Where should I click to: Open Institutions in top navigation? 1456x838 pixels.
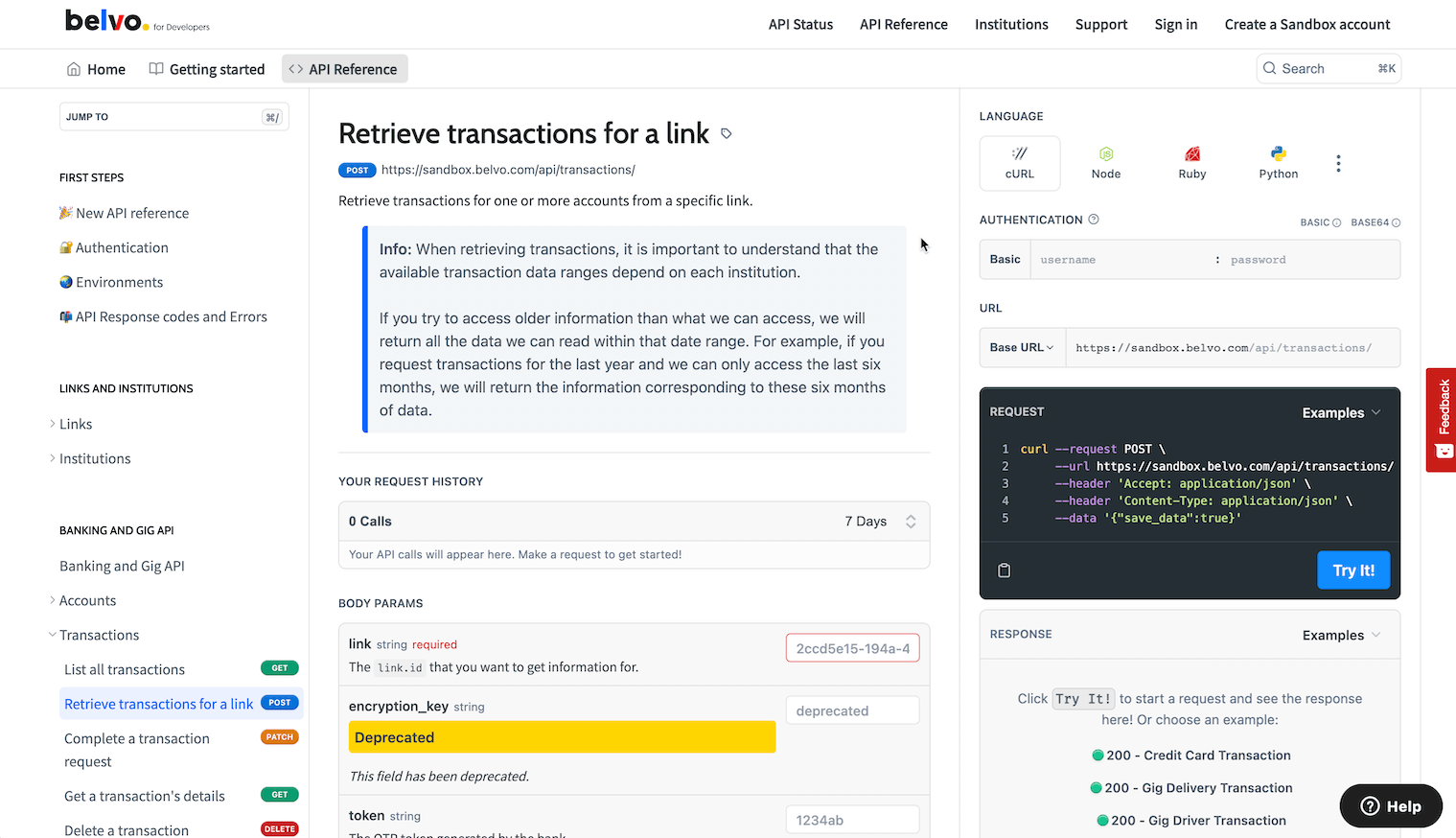click(1011, 24)
